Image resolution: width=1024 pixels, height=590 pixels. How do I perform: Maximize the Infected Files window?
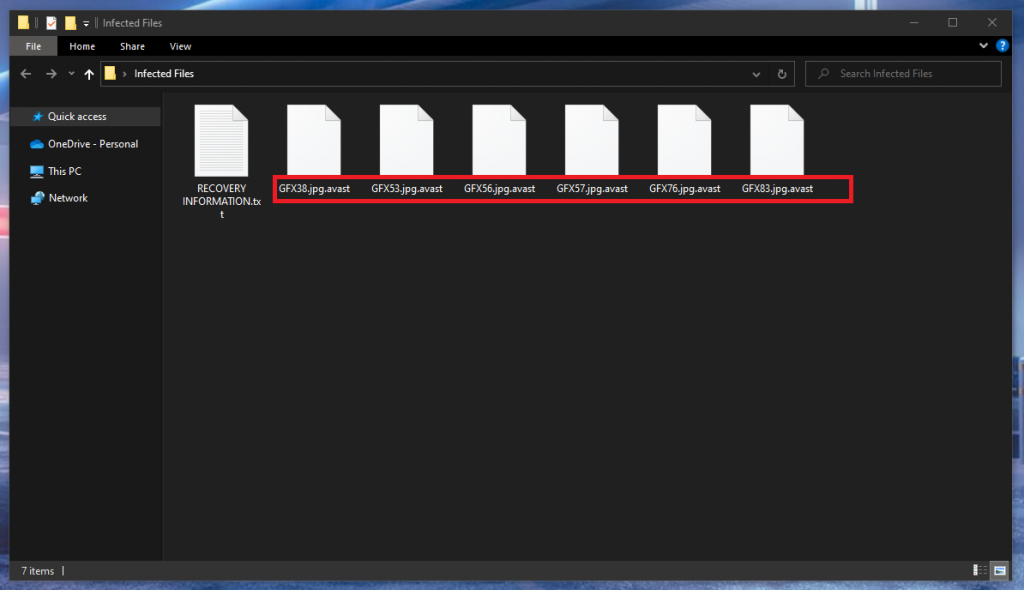click(953, 23)
